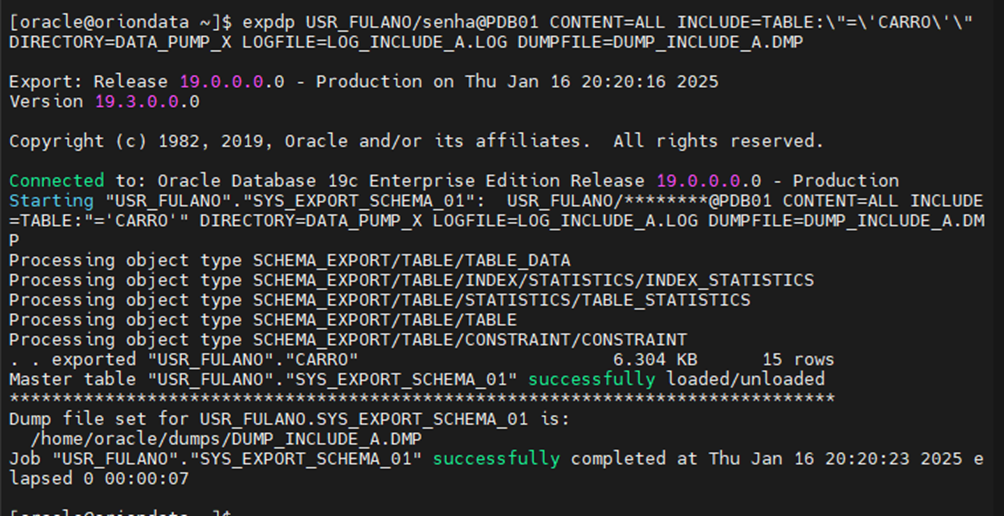Viewport: 1004px width, 516px height.
Task: Click the TABLE_STATISTICS processing line
Action: coord(380,300)
